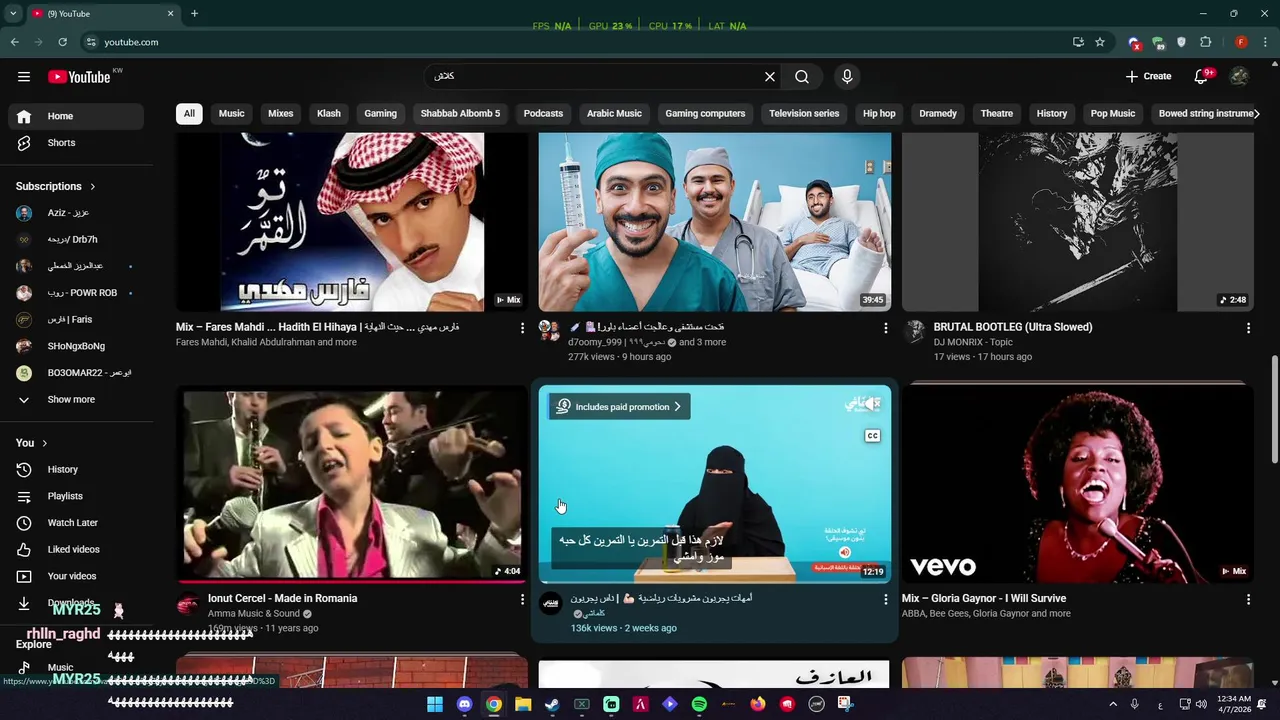The image size is (1280, 720).
Task: Select the Television series chip
Action: 804,114
